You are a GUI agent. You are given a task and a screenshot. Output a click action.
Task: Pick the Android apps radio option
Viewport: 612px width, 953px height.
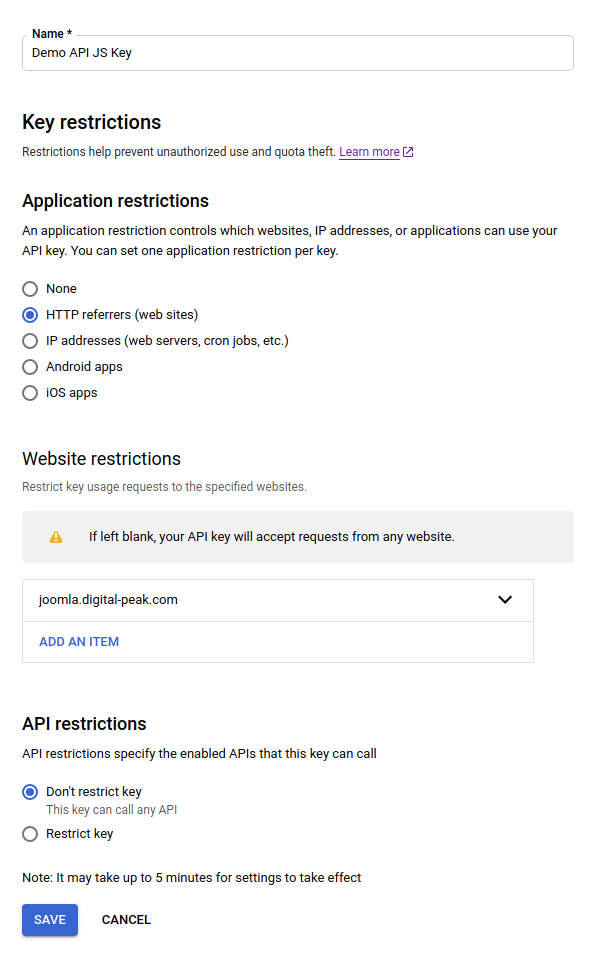pos(30,367)
